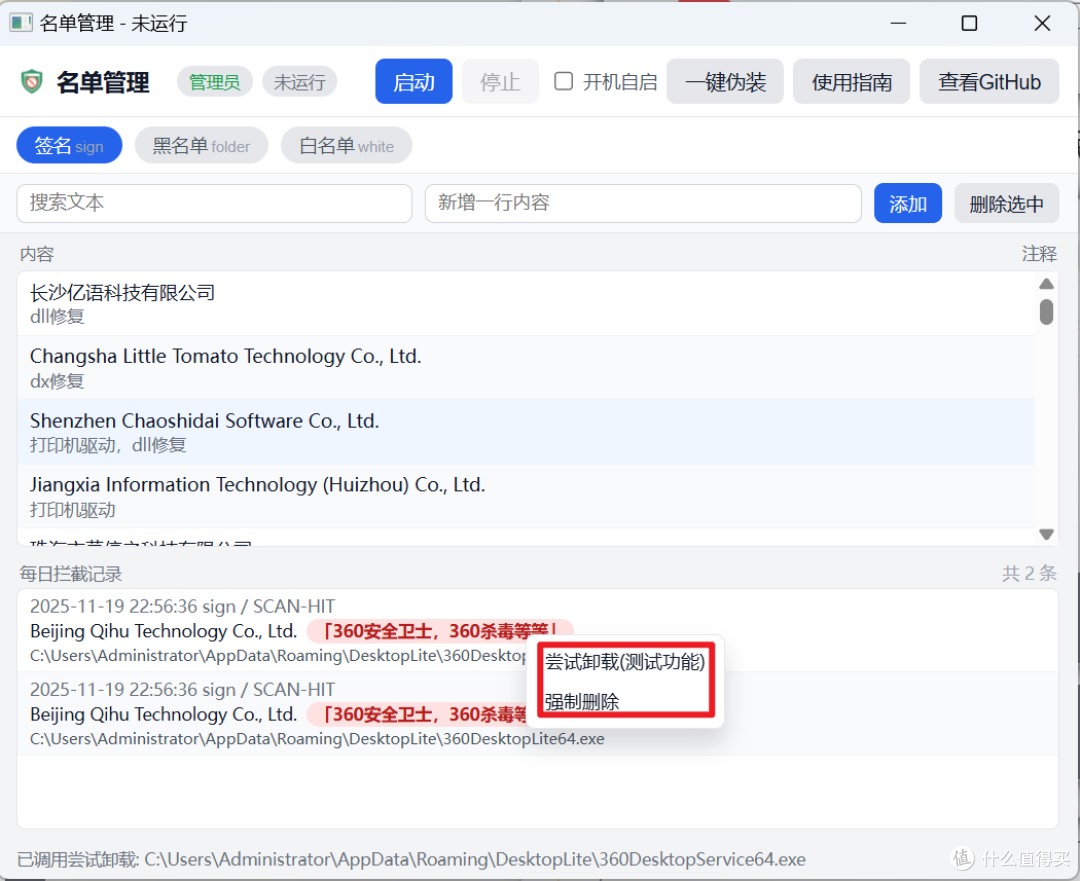
Task: Click the blue 添加 button
Action: pos(908,203)
